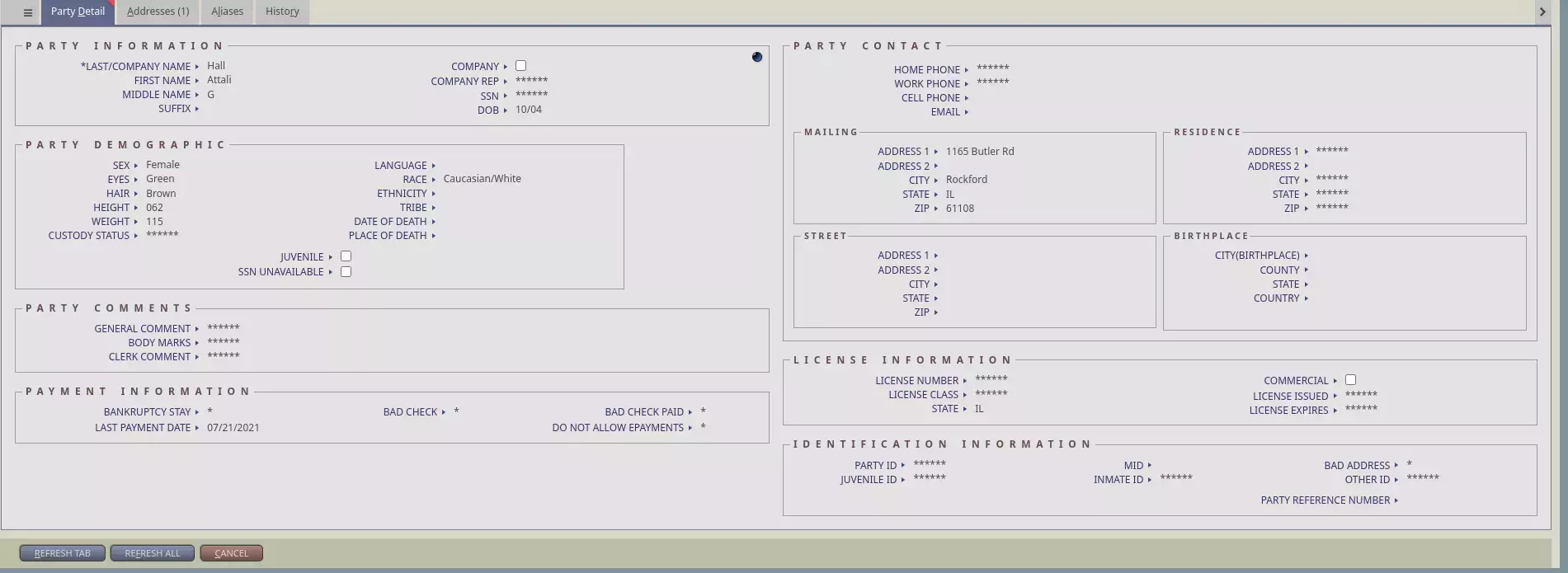
Task: Click the masked OTHER ID value
Action: 1423,479
